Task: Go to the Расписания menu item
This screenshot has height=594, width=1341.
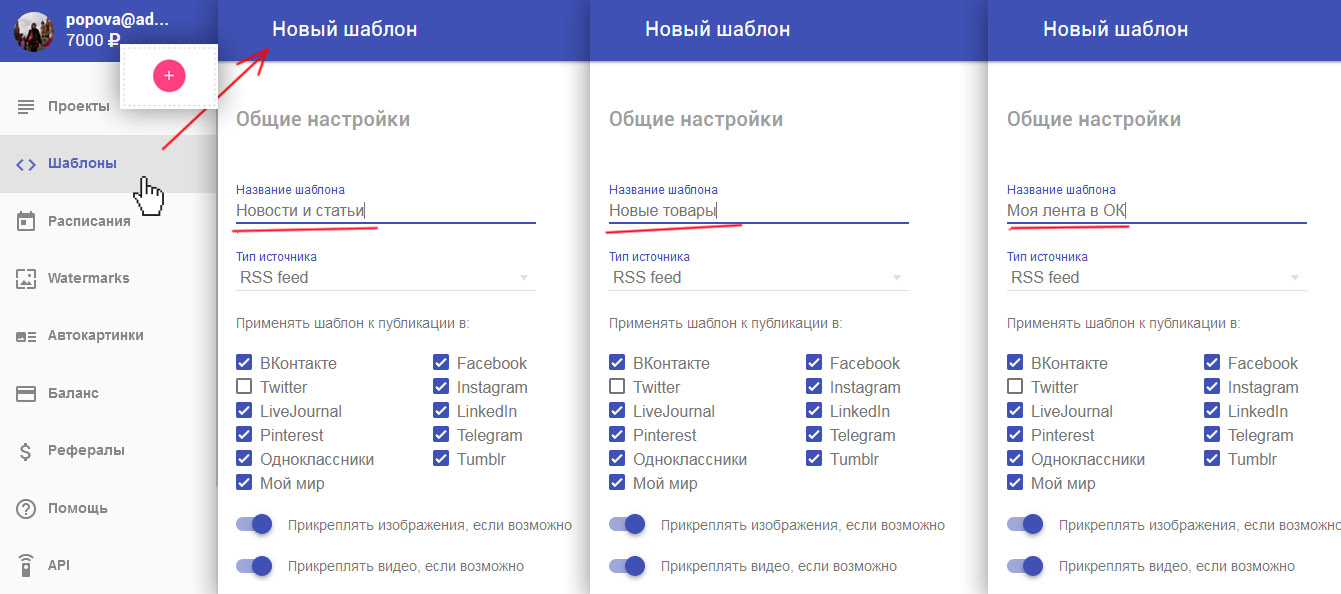Action: click(89, 221)
